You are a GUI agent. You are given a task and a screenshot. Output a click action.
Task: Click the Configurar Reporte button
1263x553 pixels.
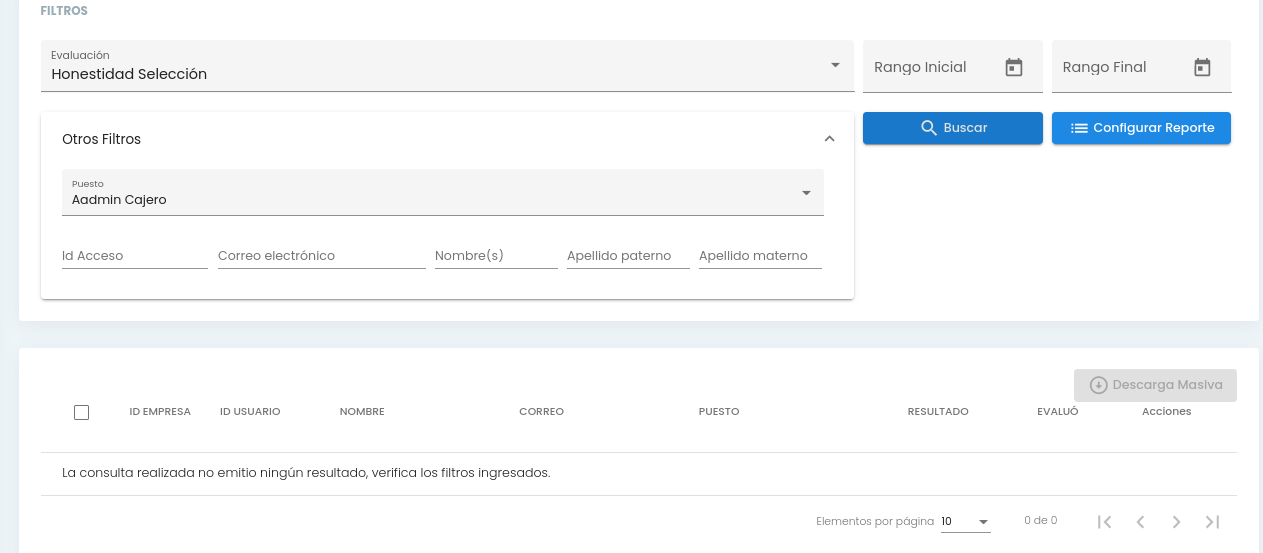point(1141,128)
